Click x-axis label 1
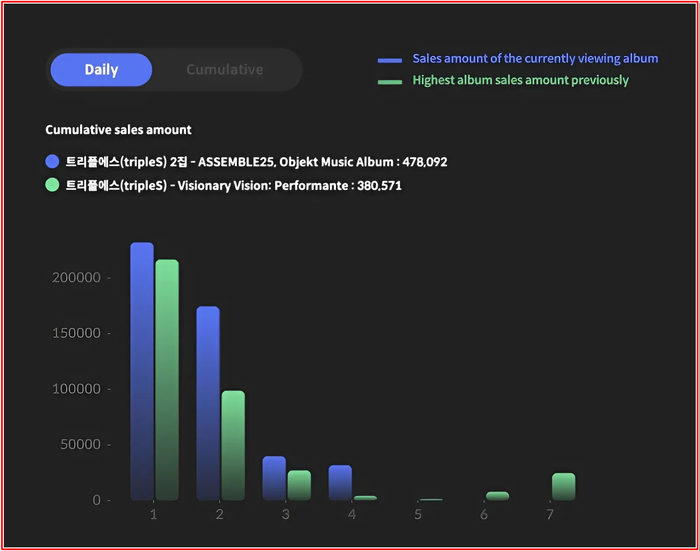 click(154, 514)
